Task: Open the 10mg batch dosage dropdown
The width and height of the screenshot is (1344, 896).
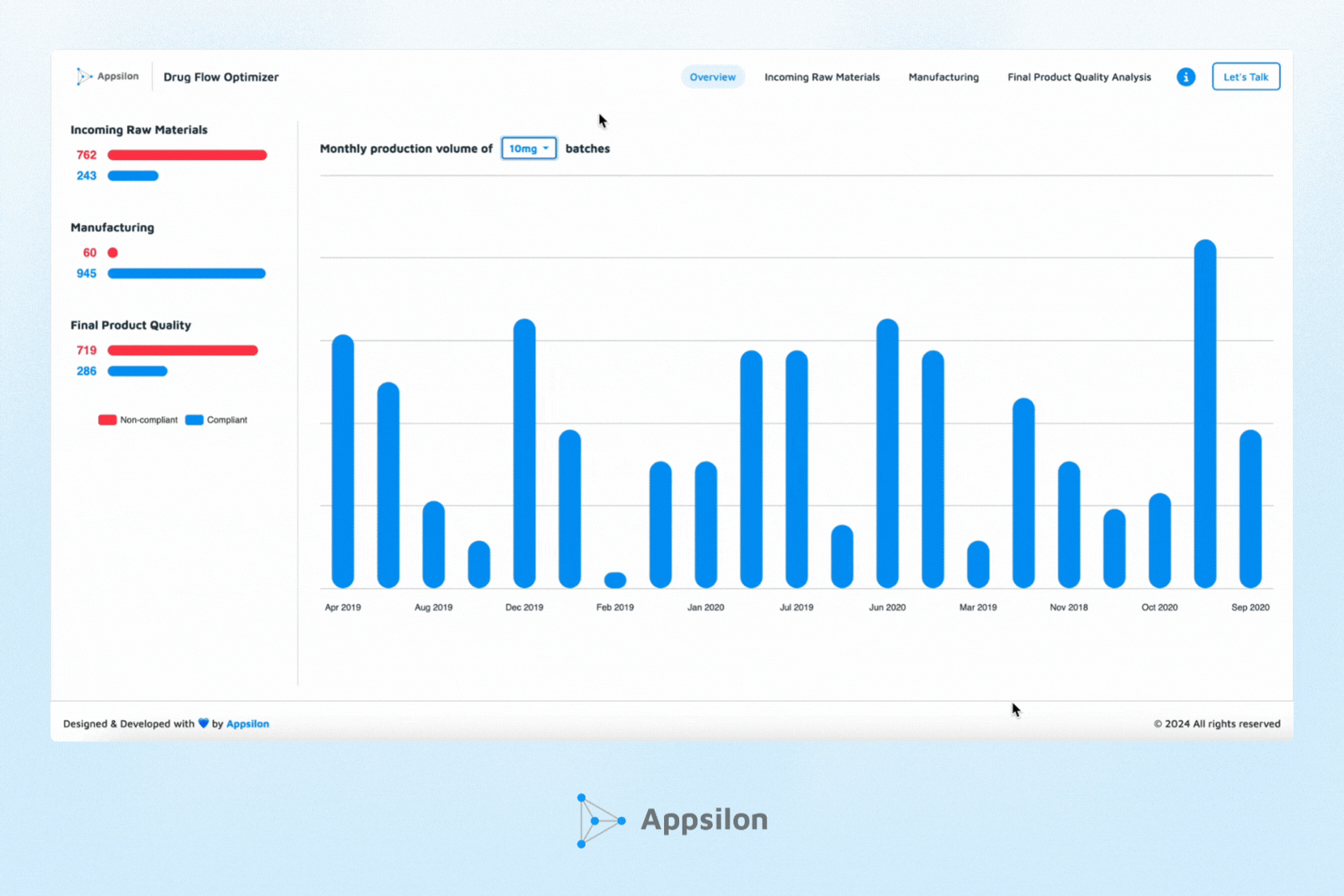Action: 529,149
